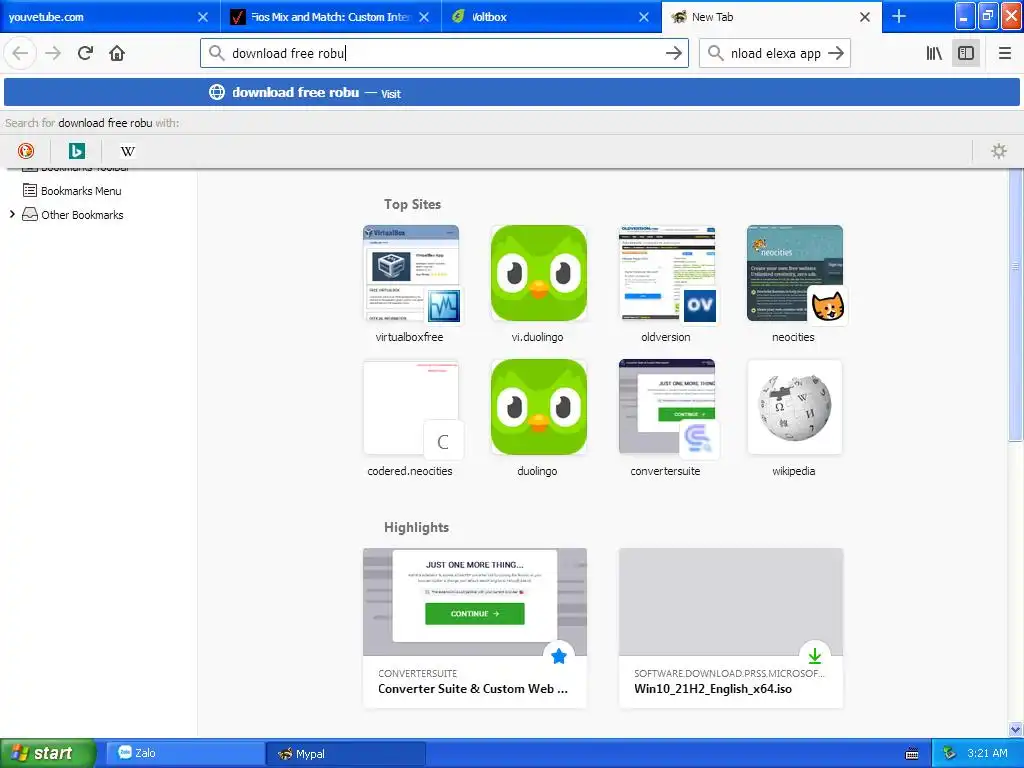Go back with the back arrow button
The height and width of the screenshot is (768, 1024).
click(20, 53)
